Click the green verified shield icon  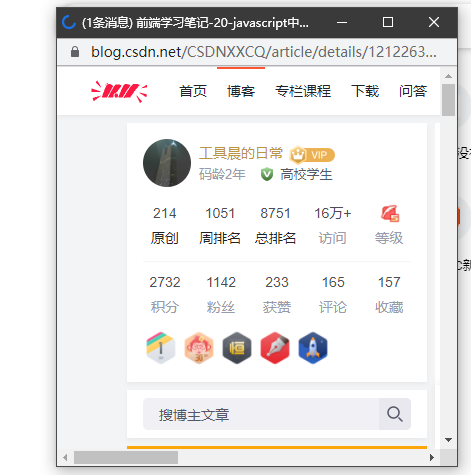[x=267, y=174]
